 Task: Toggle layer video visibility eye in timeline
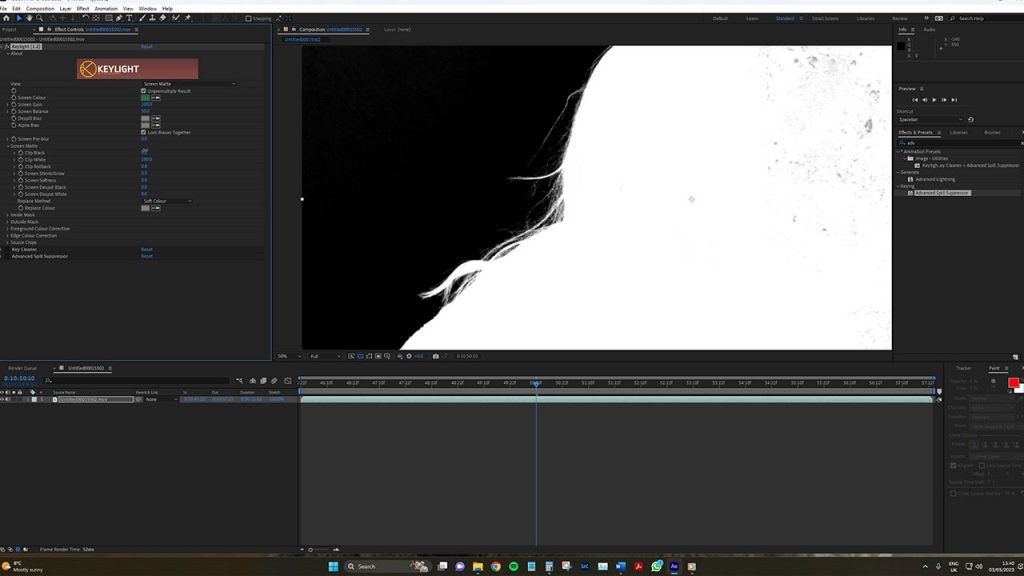coord(3,399)
